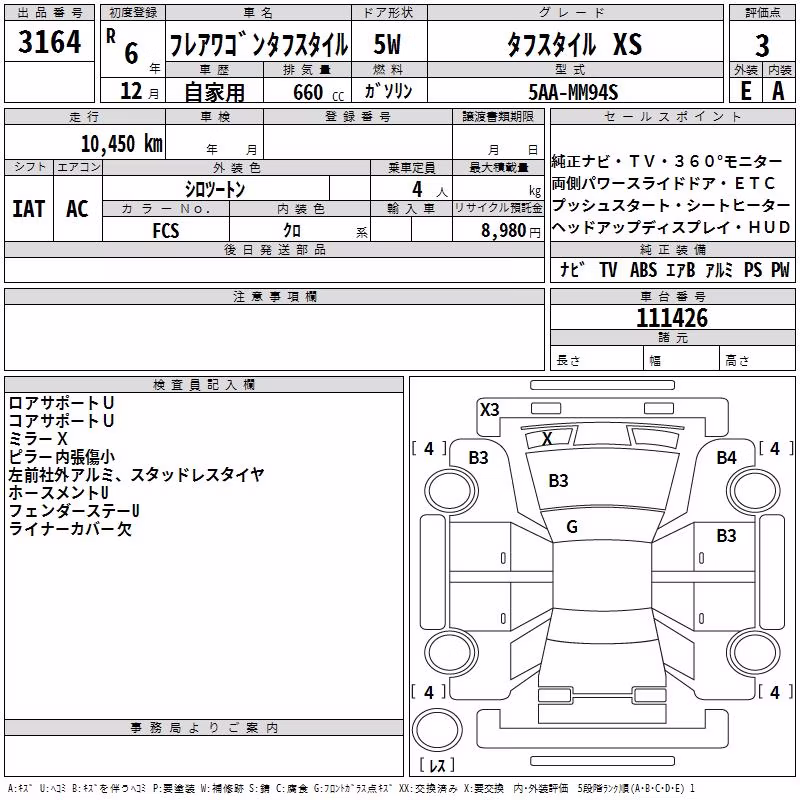Click the door type 5W
Screen dimensions: 800x800
(x=387, y=44)
